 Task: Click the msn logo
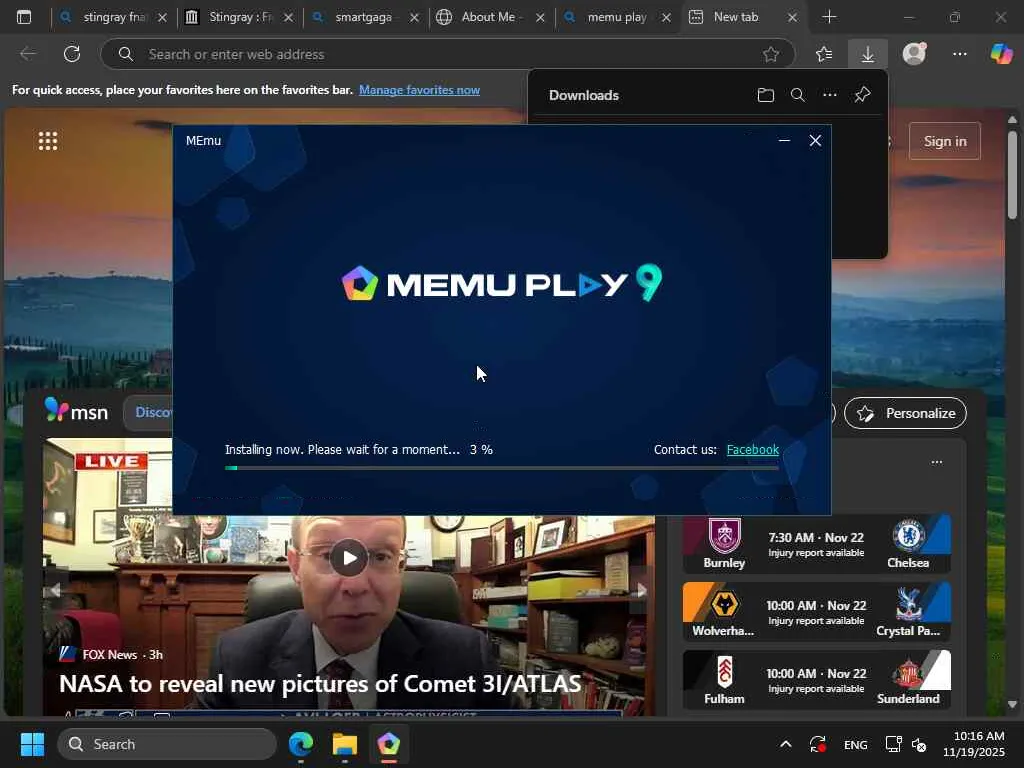click(76, 411)
